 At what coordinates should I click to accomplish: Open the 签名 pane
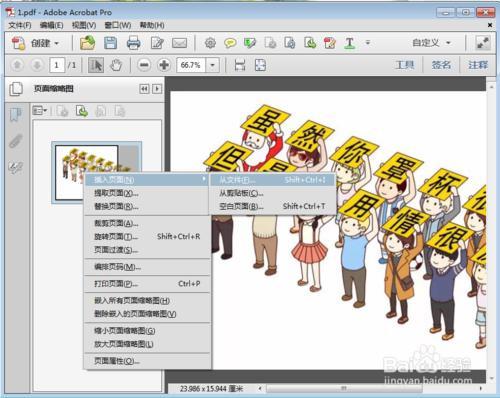[441, 65]
